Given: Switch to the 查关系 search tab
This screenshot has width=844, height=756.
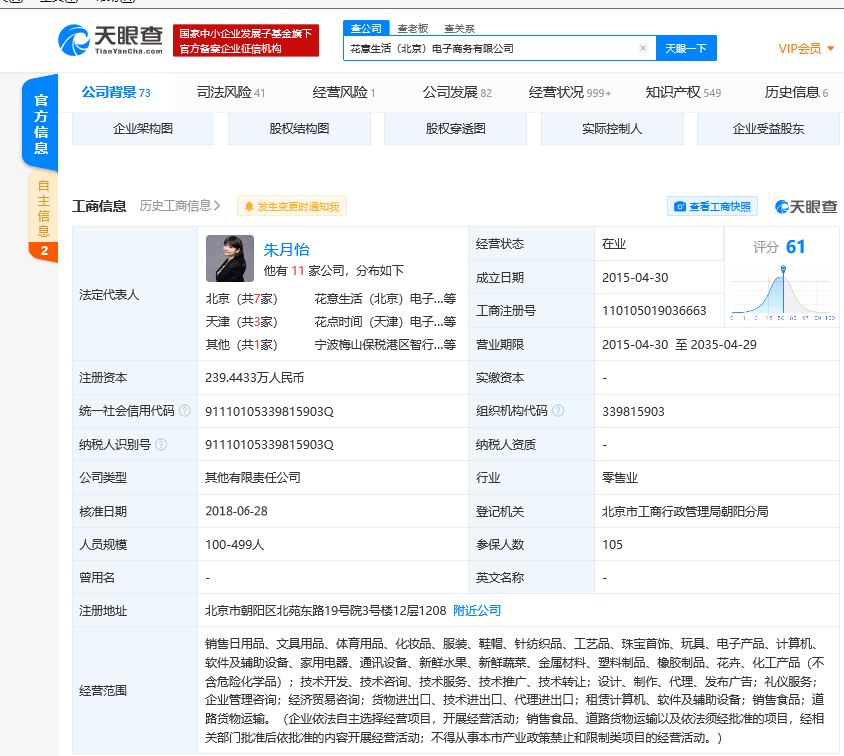Looking at the screenshot, I should tap(459, 28).
